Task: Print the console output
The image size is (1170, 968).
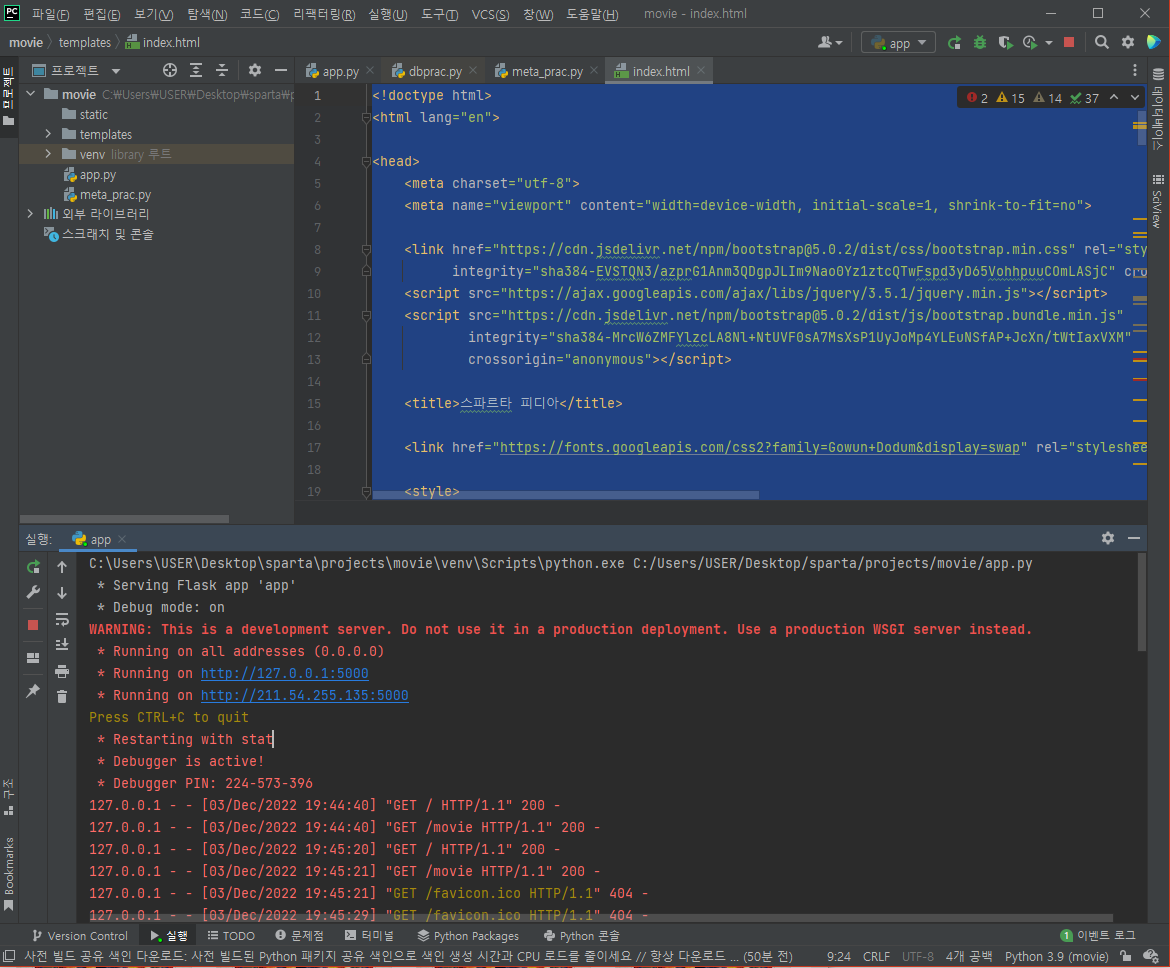Action: (x=62, y=671)
